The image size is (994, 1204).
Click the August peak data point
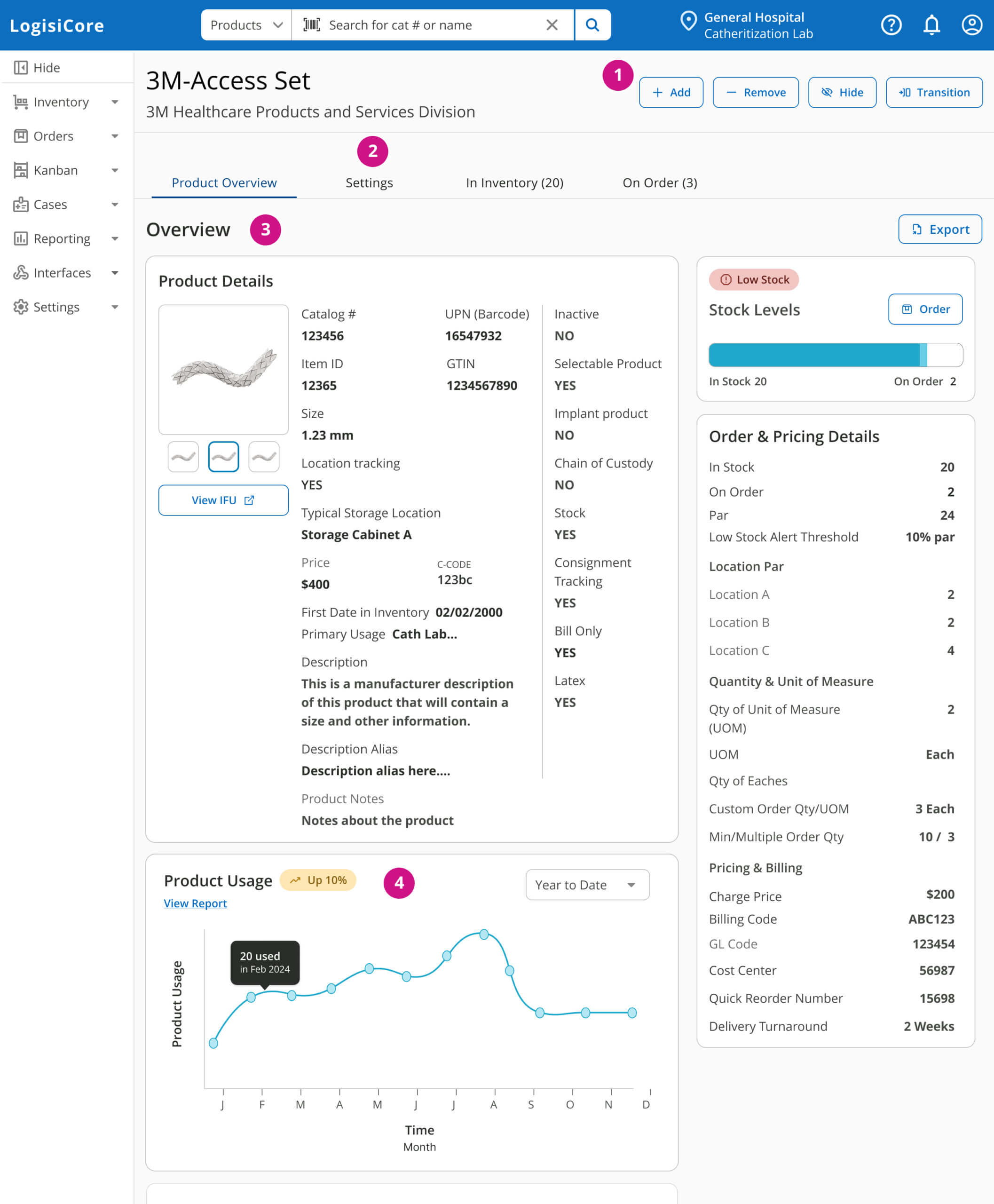pos(484,934)
